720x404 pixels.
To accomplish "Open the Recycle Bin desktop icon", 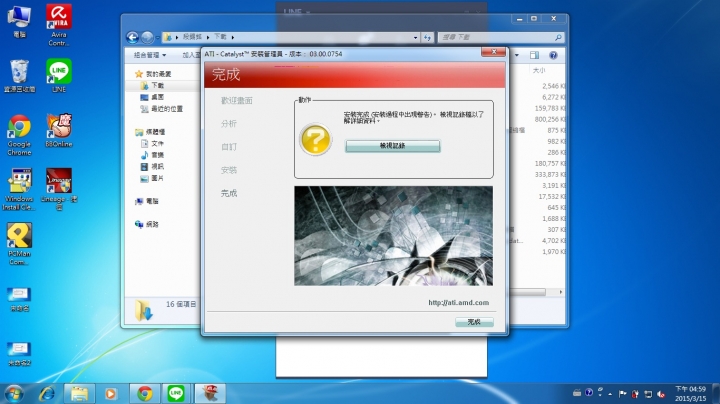I will pos(19,76).
